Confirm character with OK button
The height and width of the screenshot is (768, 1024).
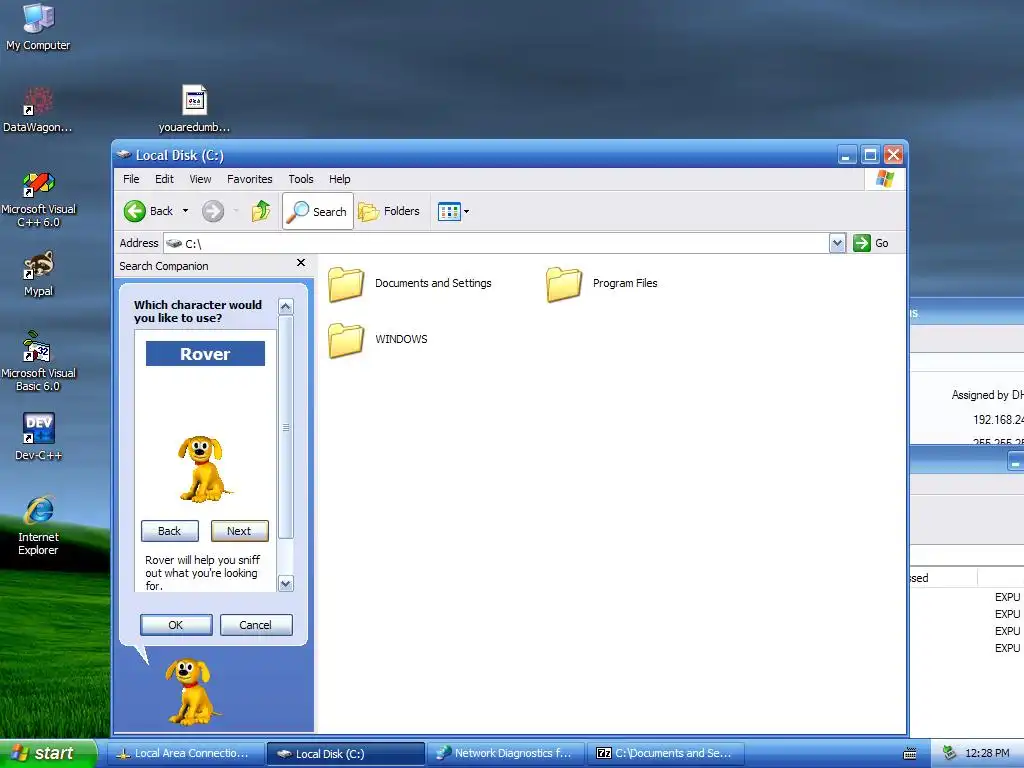tap(176, 625)
